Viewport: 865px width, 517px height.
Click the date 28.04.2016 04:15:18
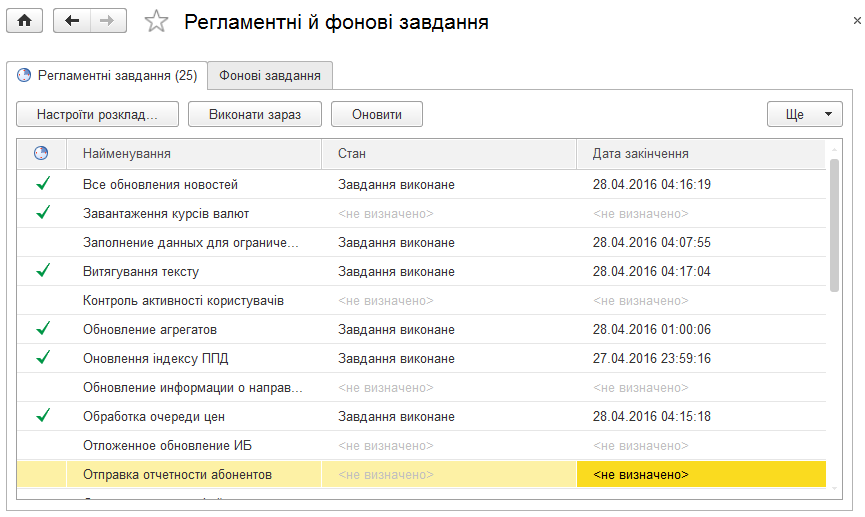point(652,417)
